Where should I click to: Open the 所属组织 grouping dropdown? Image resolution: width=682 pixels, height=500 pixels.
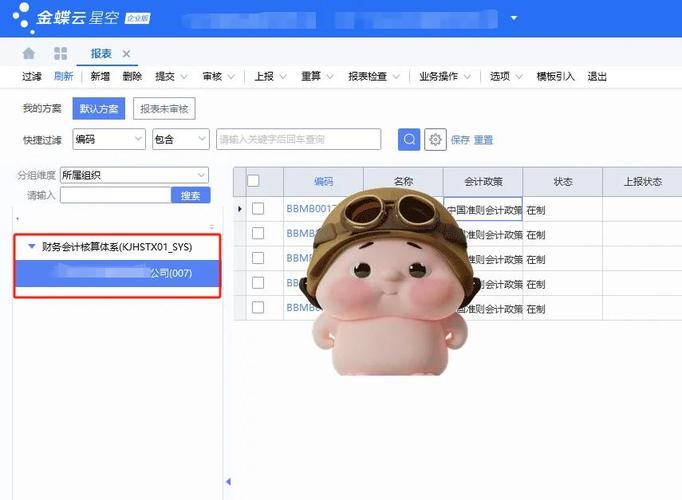tap(134, 175)
